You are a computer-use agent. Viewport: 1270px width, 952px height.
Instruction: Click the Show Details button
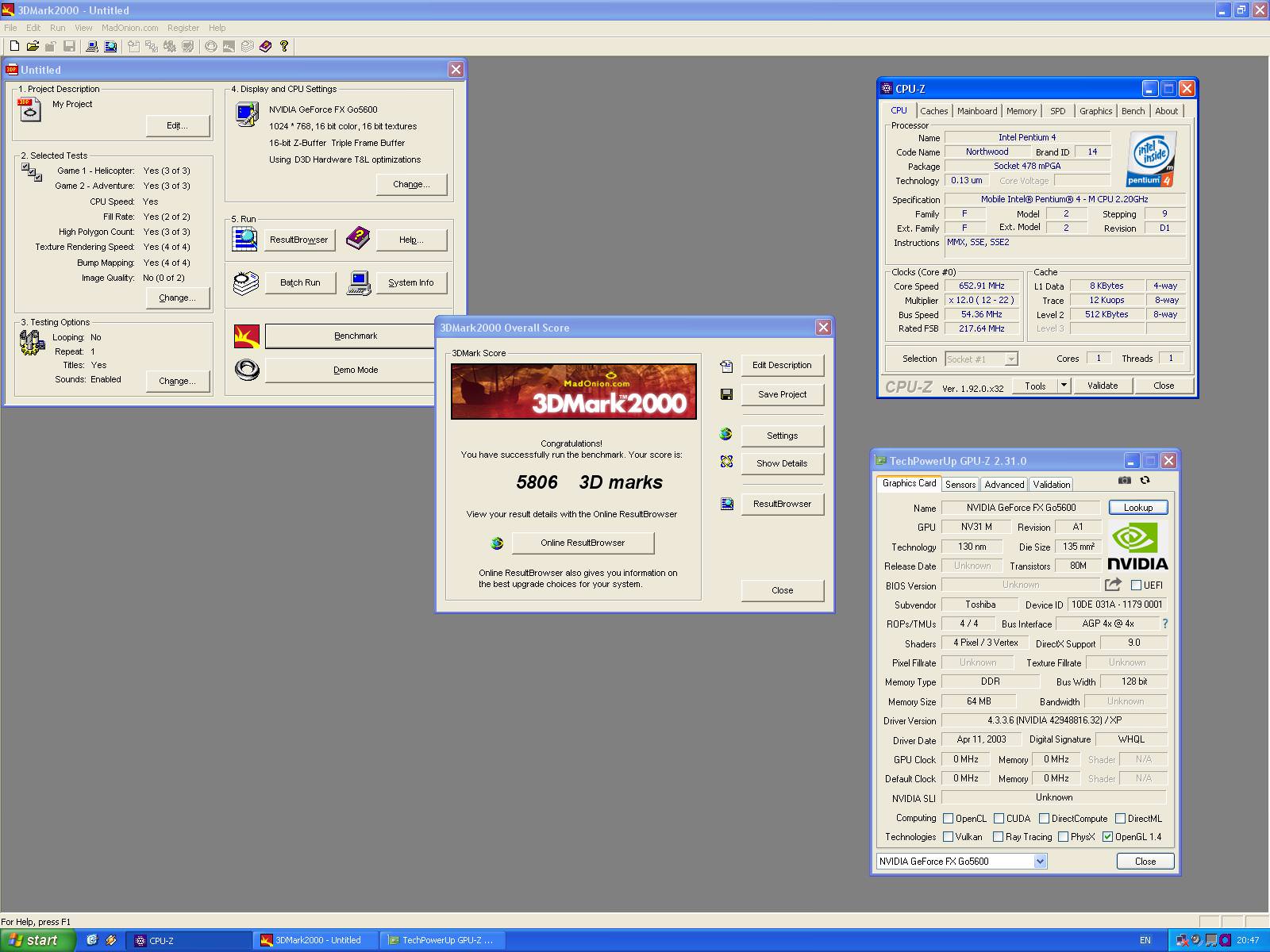tap(782, 463)
